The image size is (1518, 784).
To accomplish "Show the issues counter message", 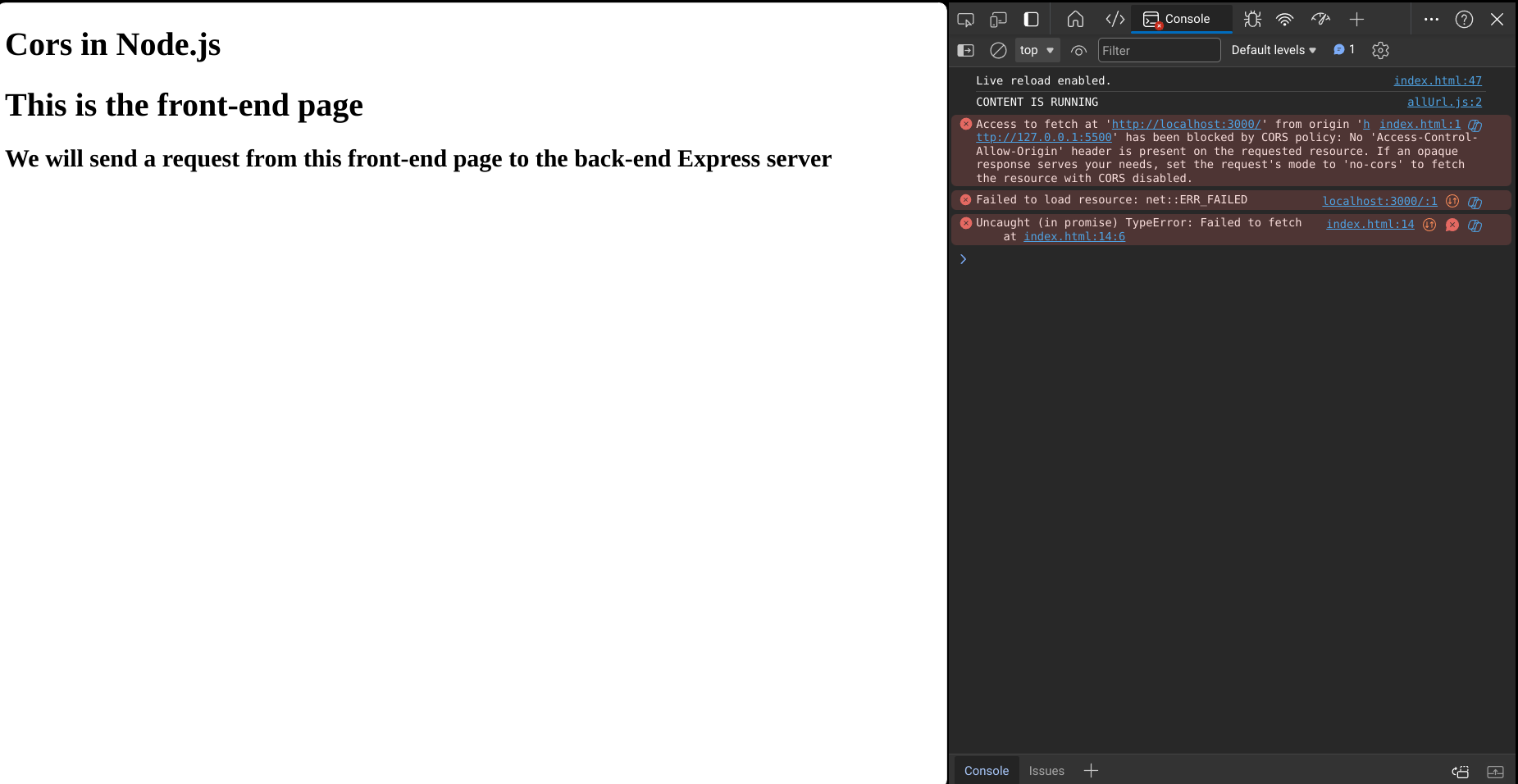I will [1343, 50].
